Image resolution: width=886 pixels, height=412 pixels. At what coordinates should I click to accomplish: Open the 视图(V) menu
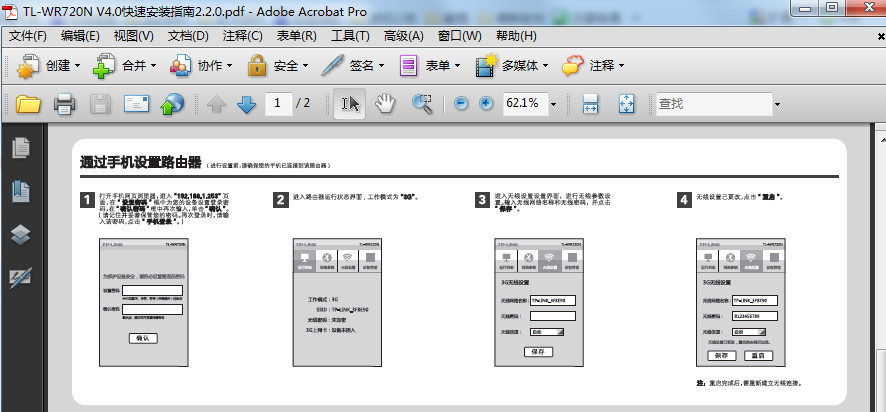133,36
